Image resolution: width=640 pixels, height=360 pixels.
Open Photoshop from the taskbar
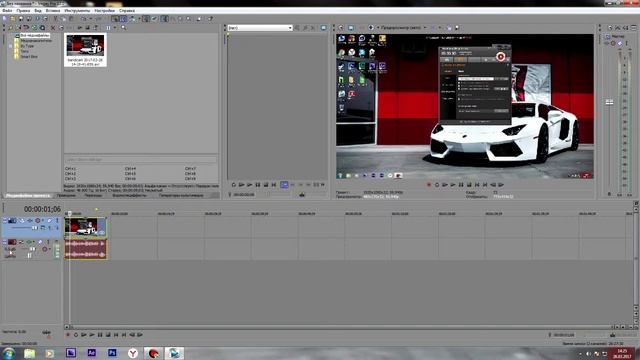pyautogui.click(x=112, y=353)
